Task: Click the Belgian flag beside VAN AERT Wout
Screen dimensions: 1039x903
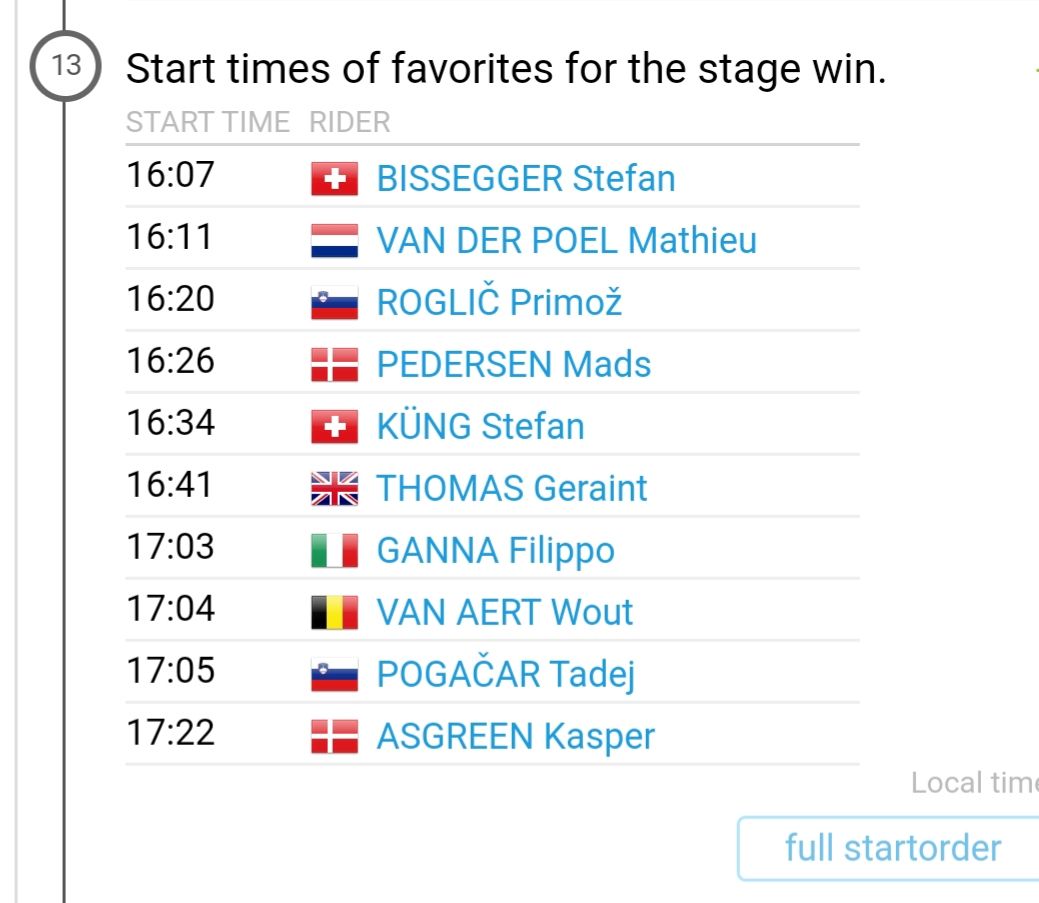Action: click(x=334, y=613)
